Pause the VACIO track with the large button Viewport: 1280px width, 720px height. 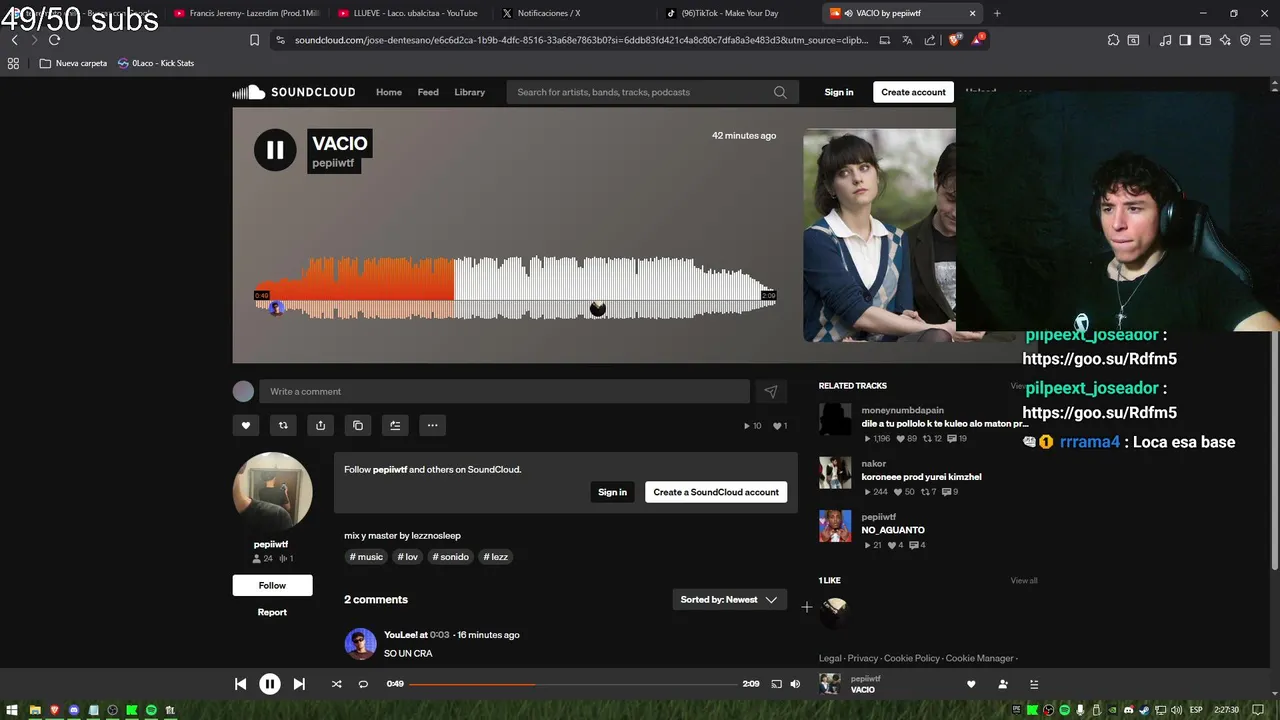point(275,150)
